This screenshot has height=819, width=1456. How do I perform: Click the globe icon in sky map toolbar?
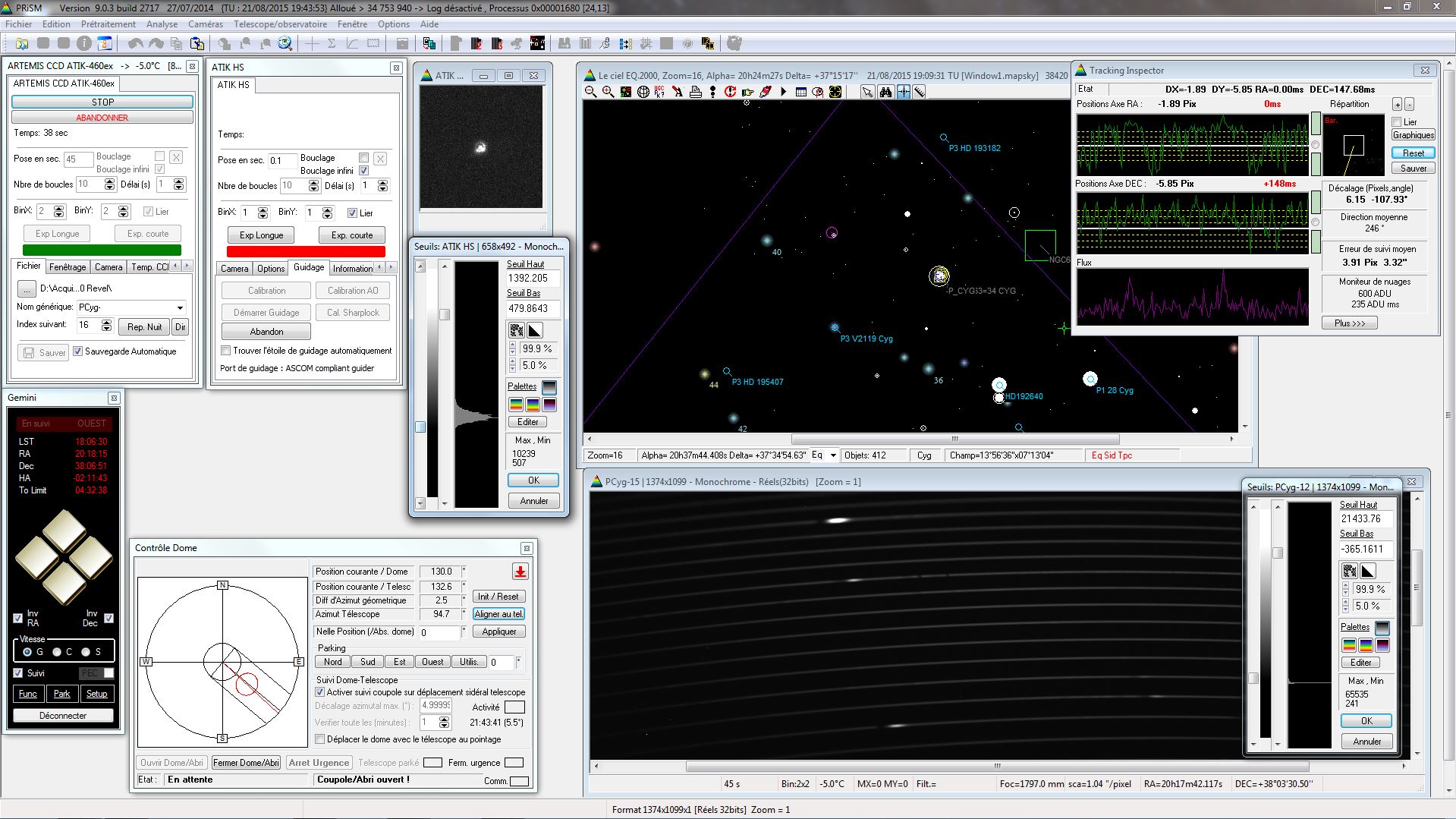[643, 92]
